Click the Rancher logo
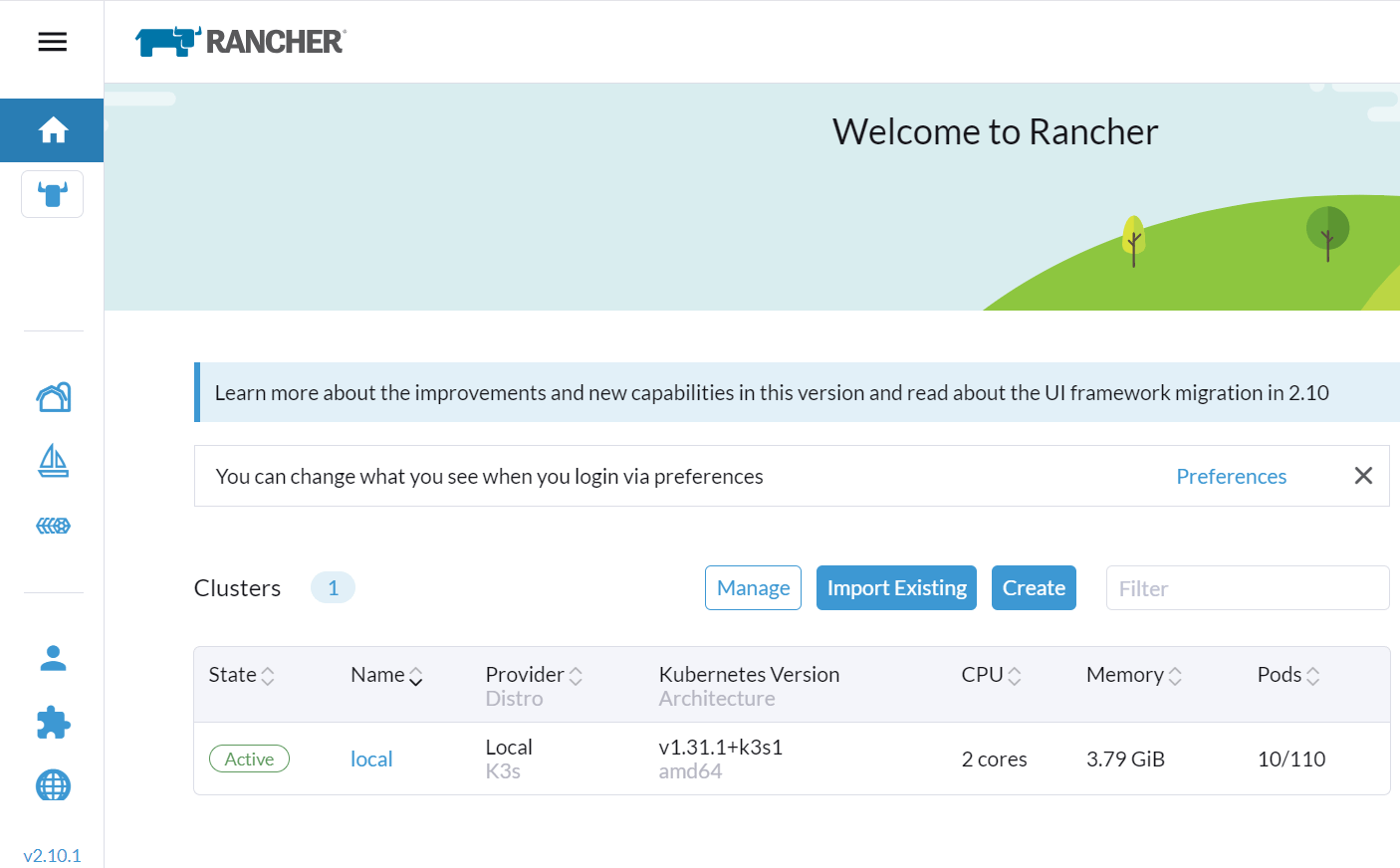The height and width of the screenshot is (868, 1400). pos(240,42)
